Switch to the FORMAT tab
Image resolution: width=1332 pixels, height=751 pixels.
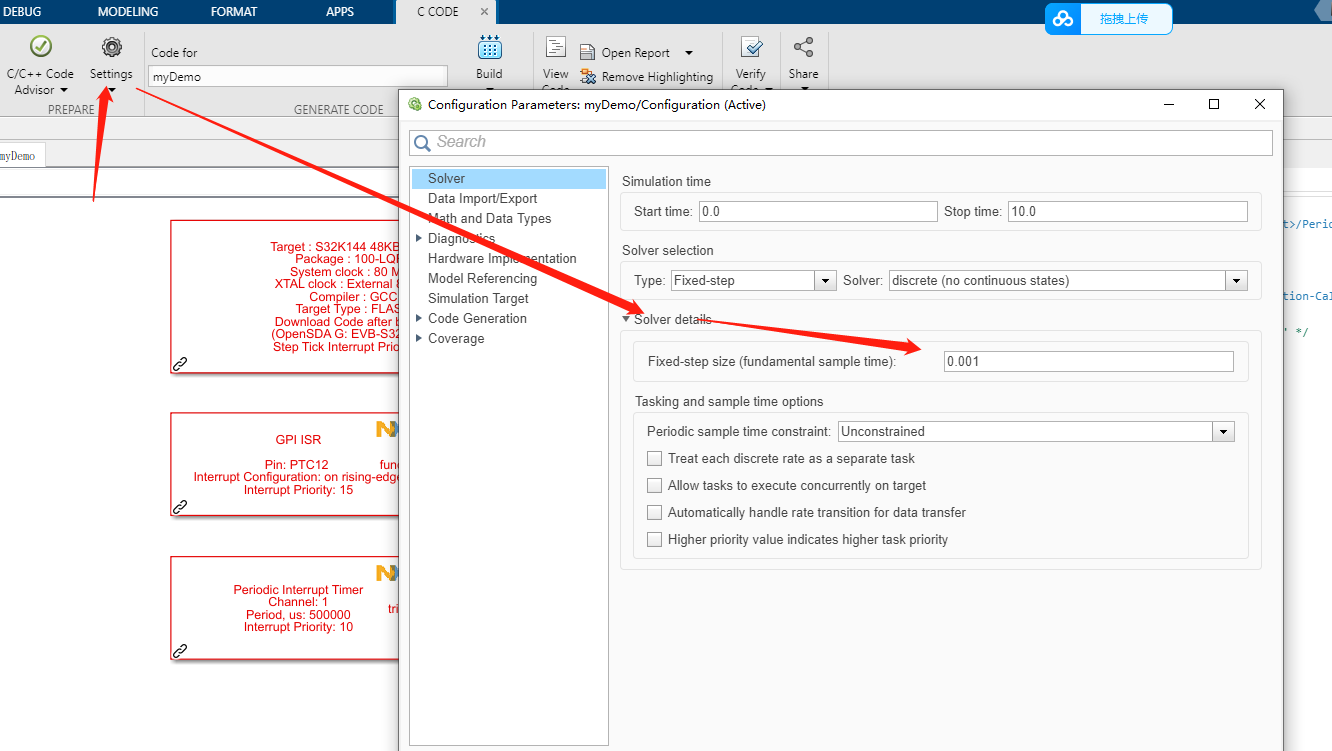[x=234, y=12]
